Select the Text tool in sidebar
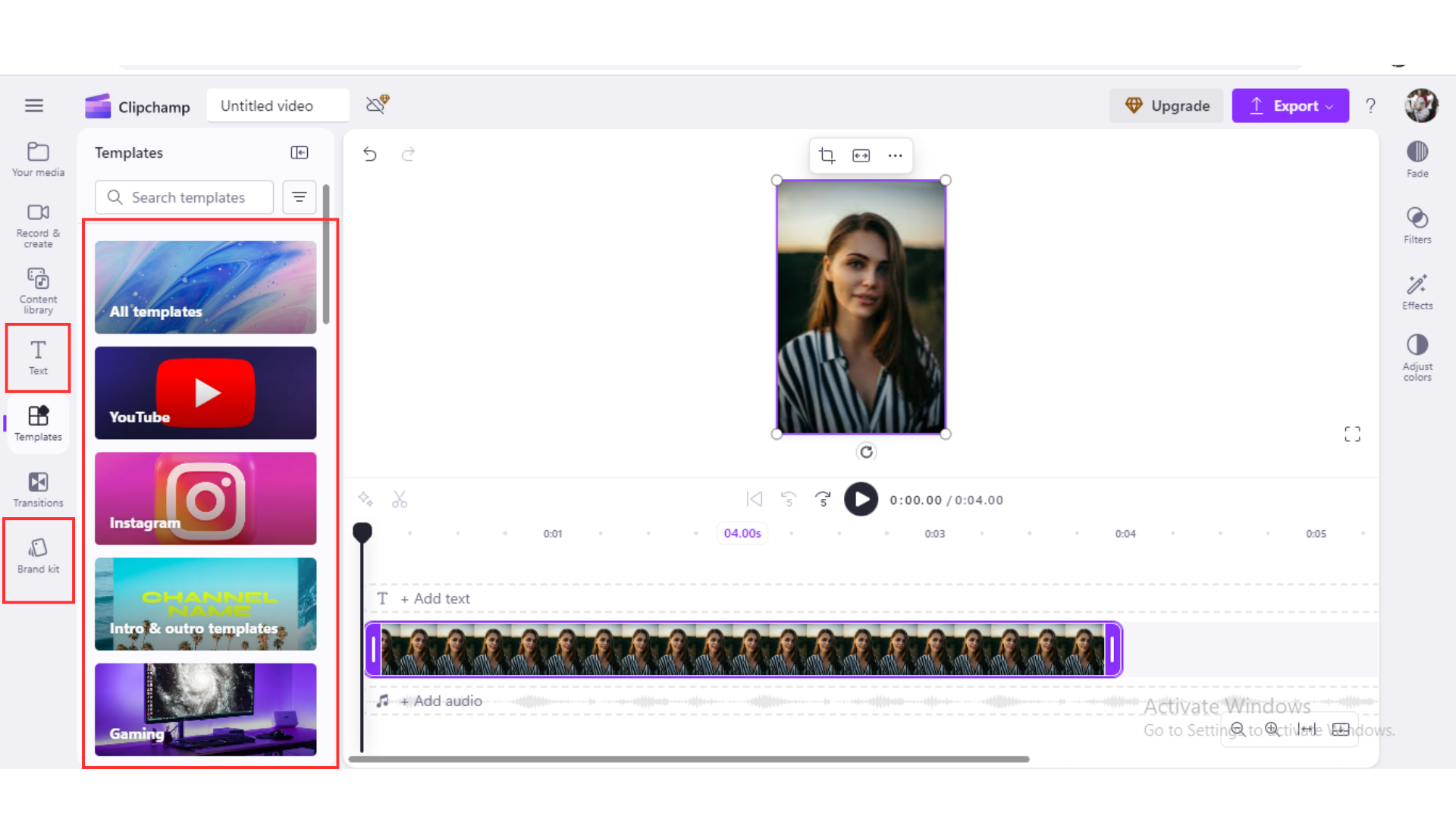1456x819 pixels. tap(38, 357)
